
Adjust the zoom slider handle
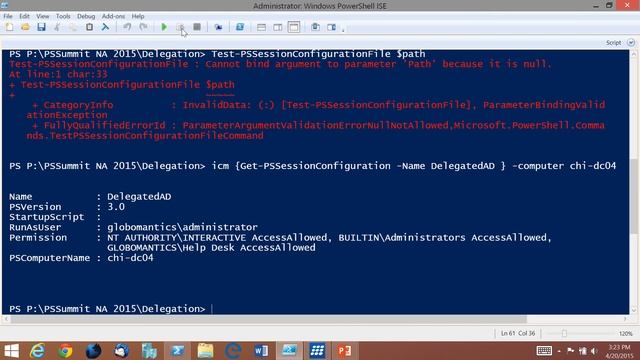coord(564,333)
